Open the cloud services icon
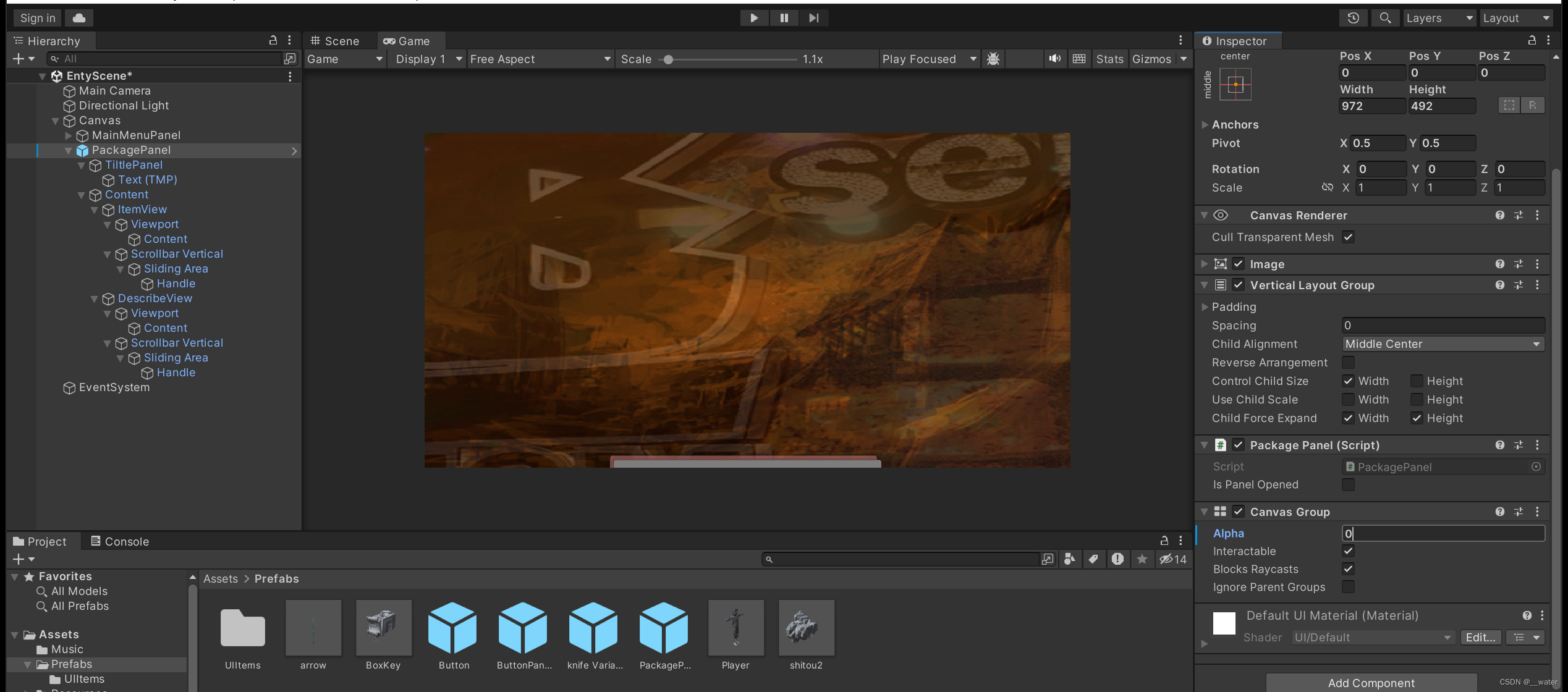Image resolution: width=1568 pixels, height=692 pixels. click(79, 18)
